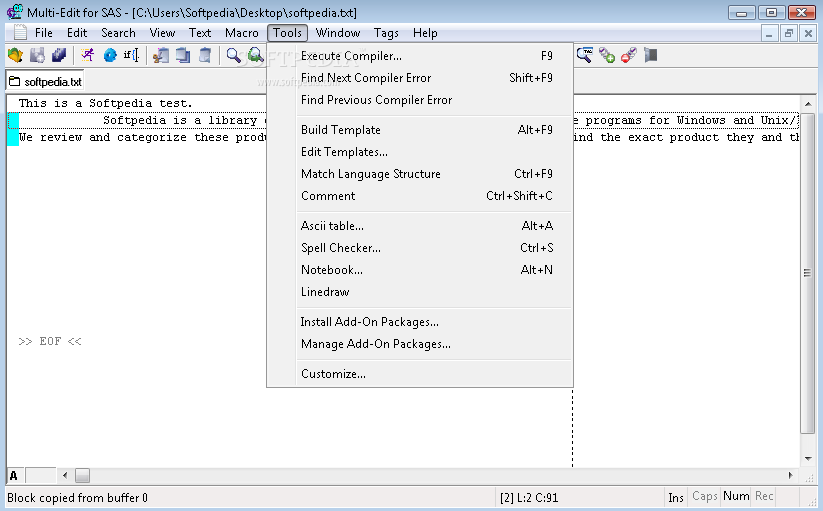Choose the Comment menu entry
823x511 pixels.
(x=419, y=196)
